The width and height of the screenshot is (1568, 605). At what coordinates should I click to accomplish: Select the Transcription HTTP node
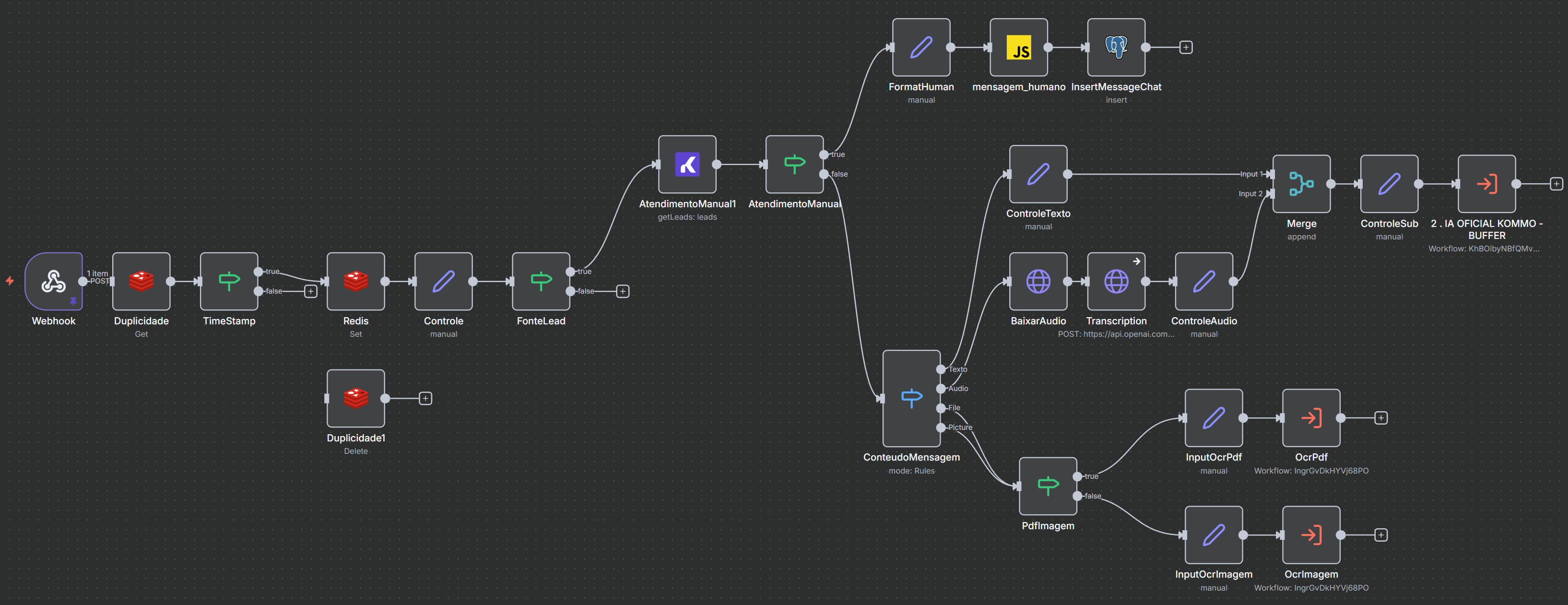pyautogui.click(x=1116, y=281)
